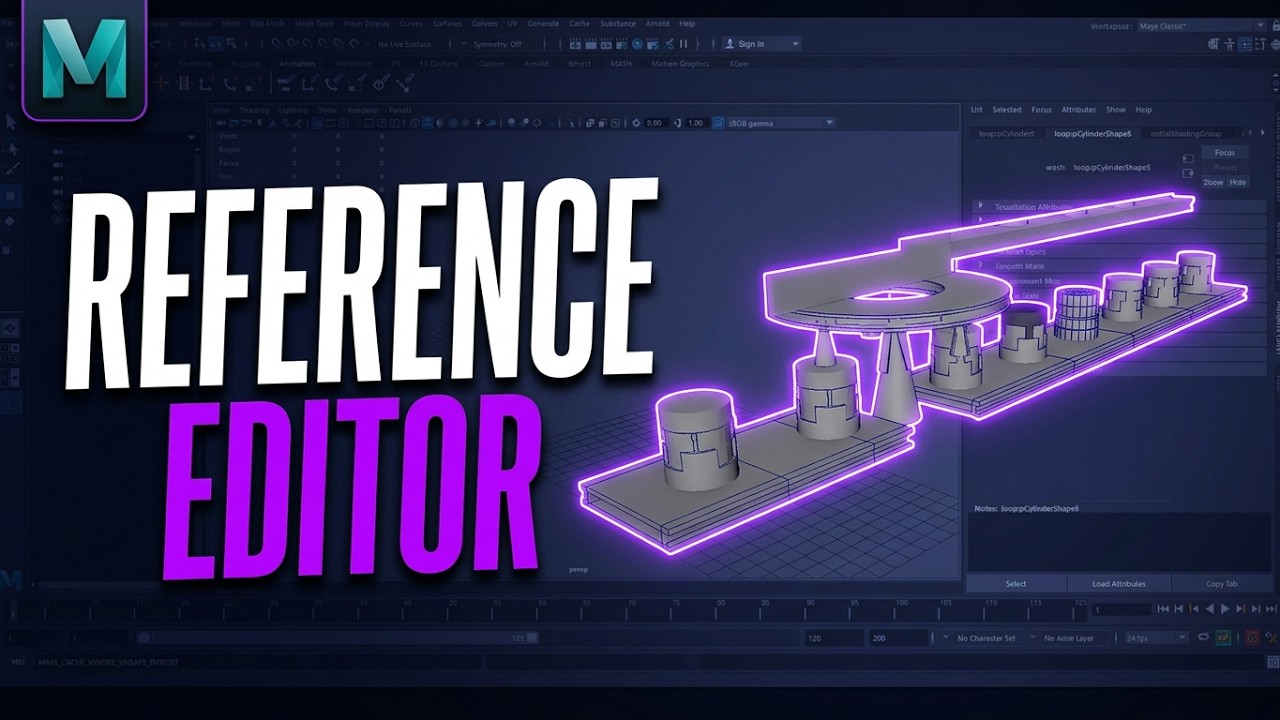Click the viewport exposure 0.00 field
Screen dimensions: 1280x720
pyautogui.click(x=655, y=123)
